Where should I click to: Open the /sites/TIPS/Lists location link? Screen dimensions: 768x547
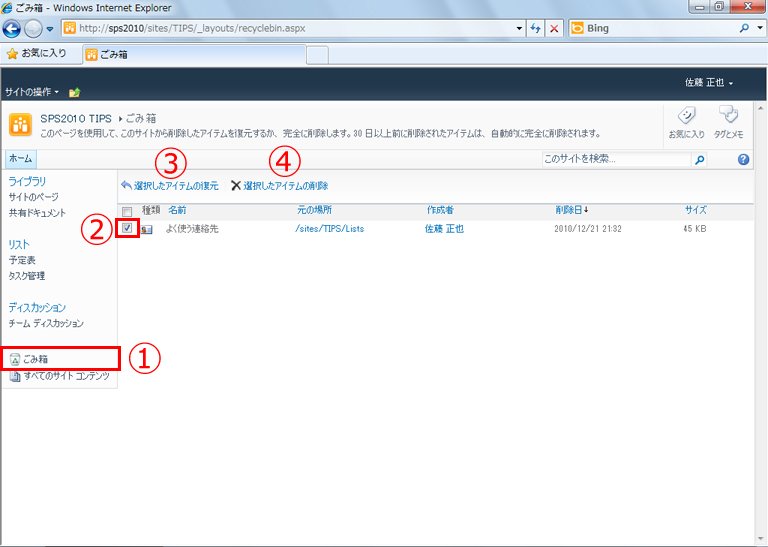(330, 229)
